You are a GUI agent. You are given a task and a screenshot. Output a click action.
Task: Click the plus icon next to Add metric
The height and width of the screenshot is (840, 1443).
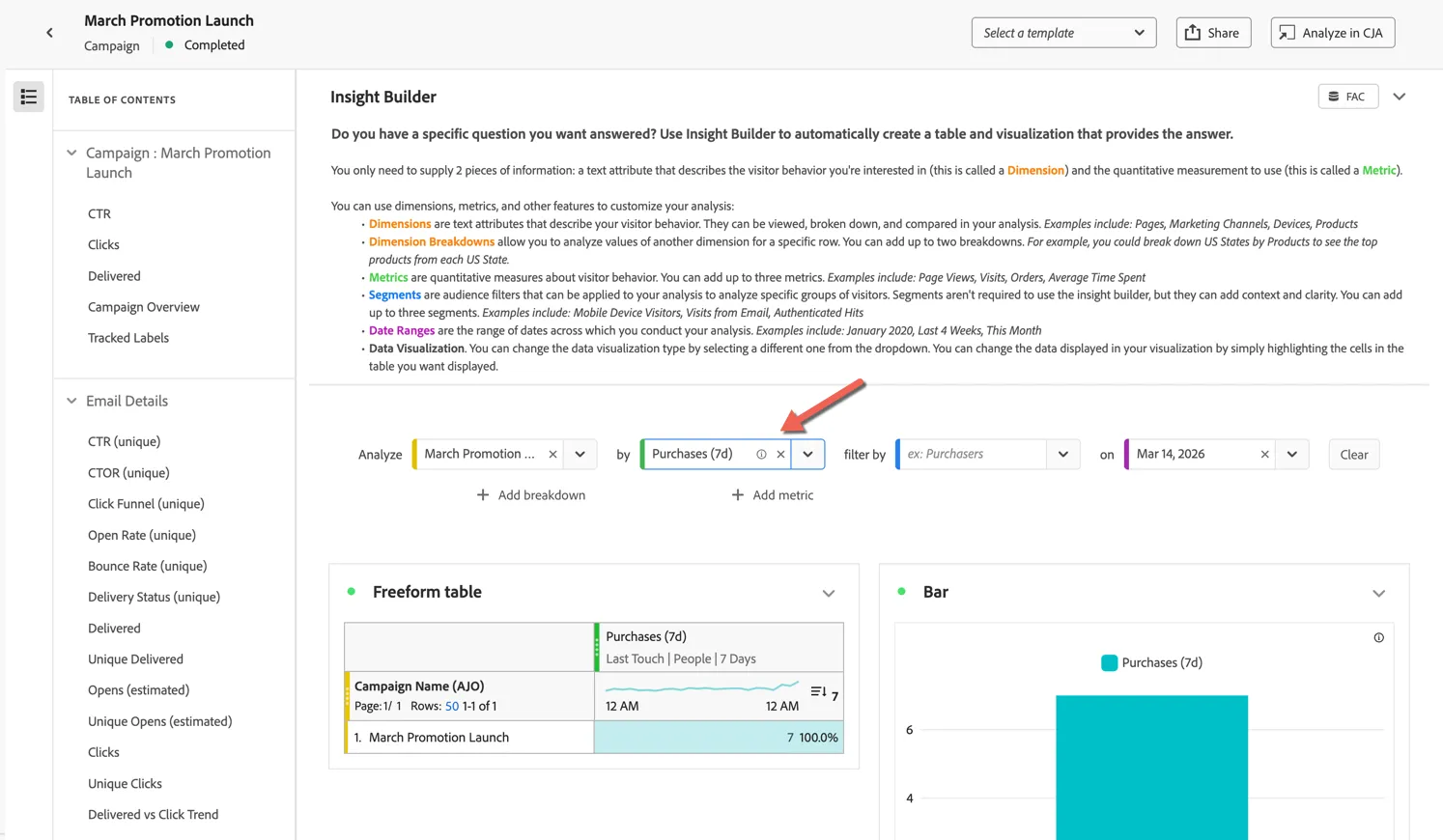point(738,495)
